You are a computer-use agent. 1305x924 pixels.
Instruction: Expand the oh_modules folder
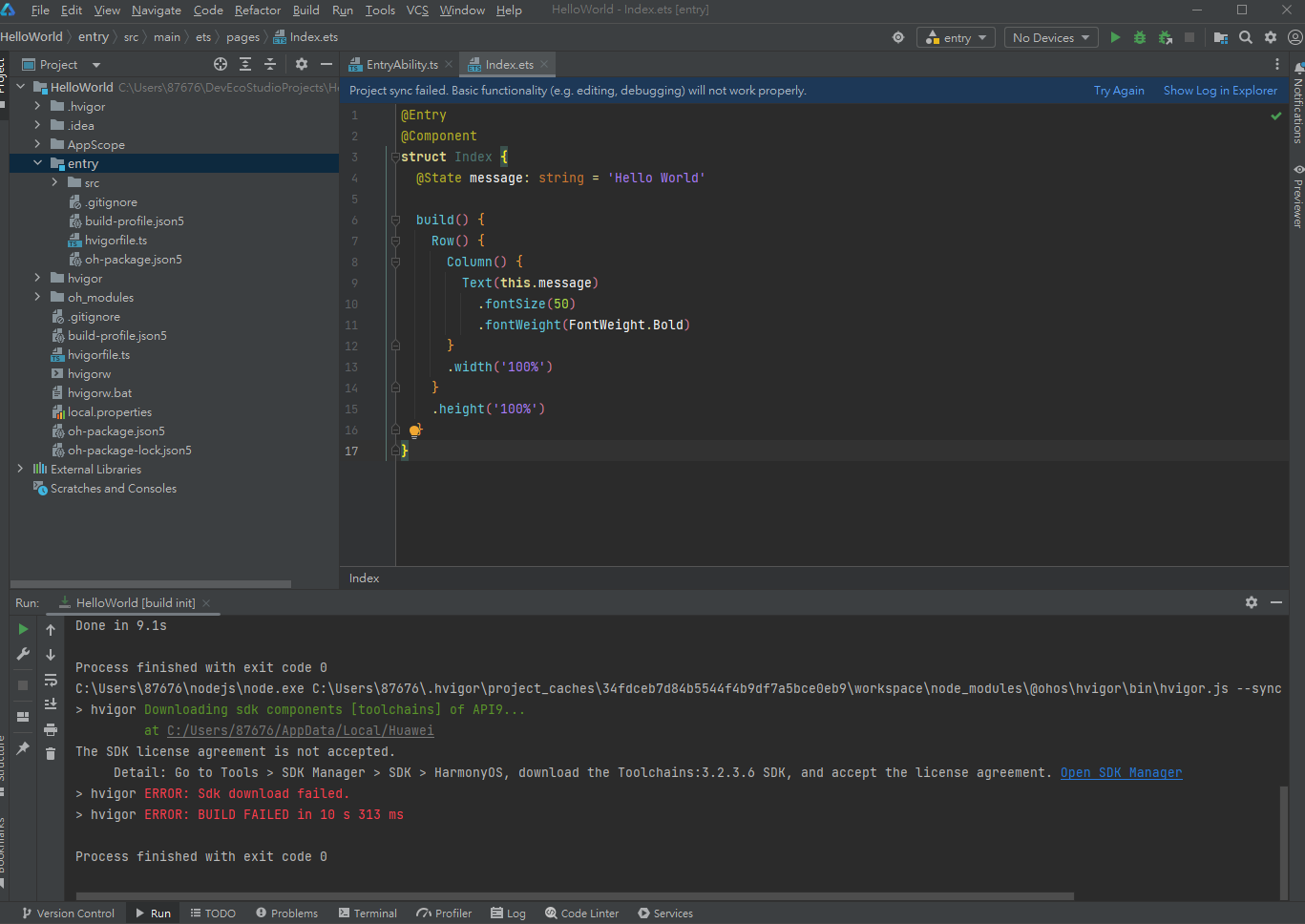click(37, 297)
